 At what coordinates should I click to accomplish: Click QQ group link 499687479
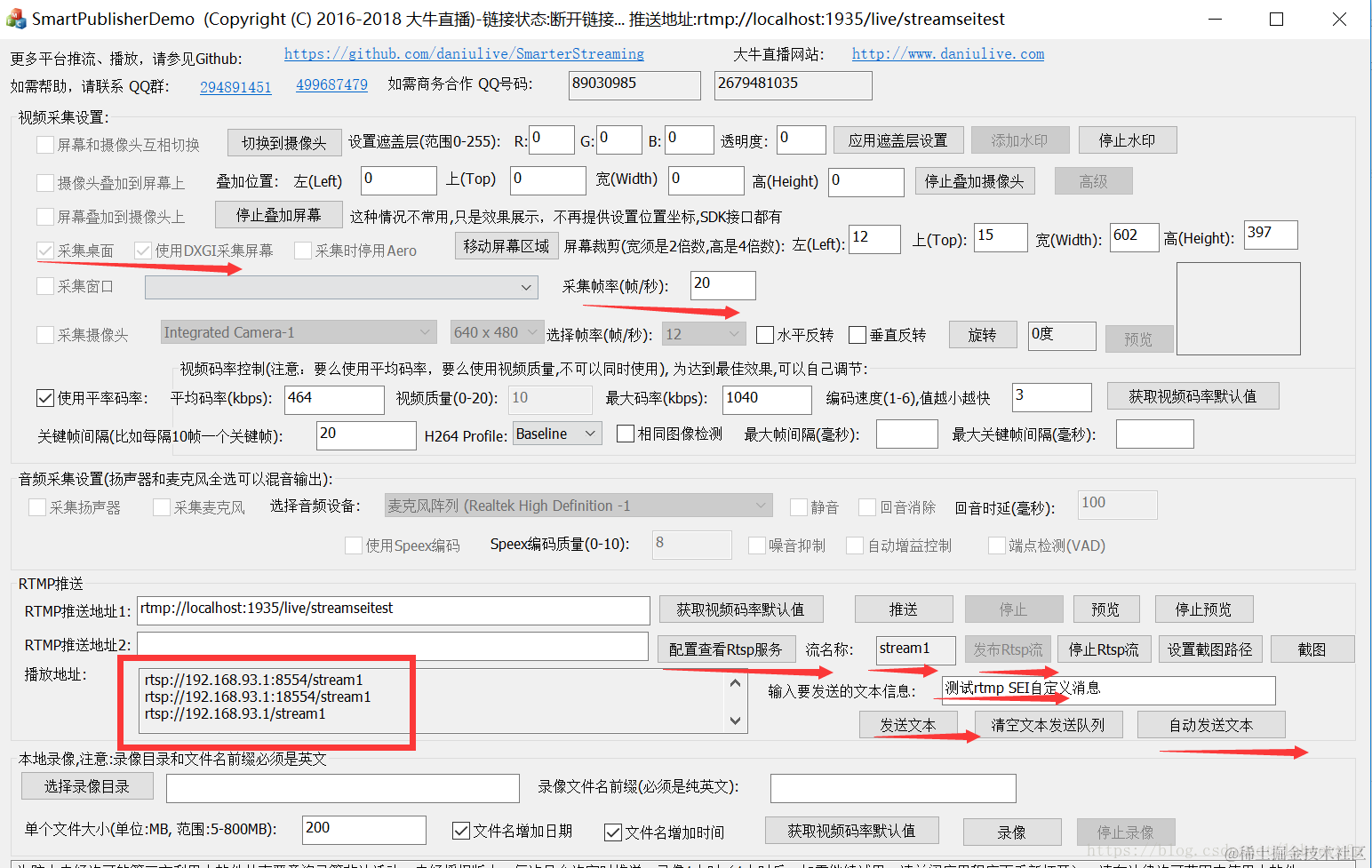tap(331, 85)
